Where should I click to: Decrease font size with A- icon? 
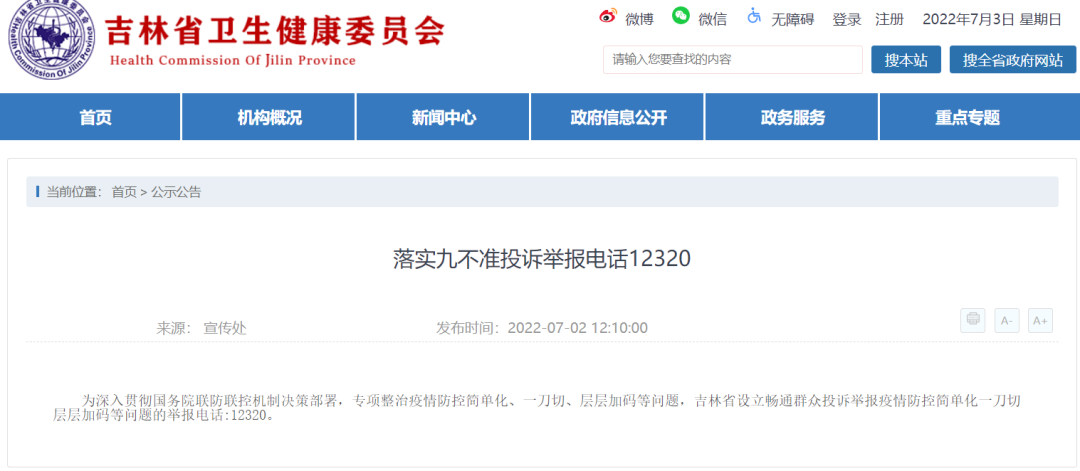tap(1006, 320)
